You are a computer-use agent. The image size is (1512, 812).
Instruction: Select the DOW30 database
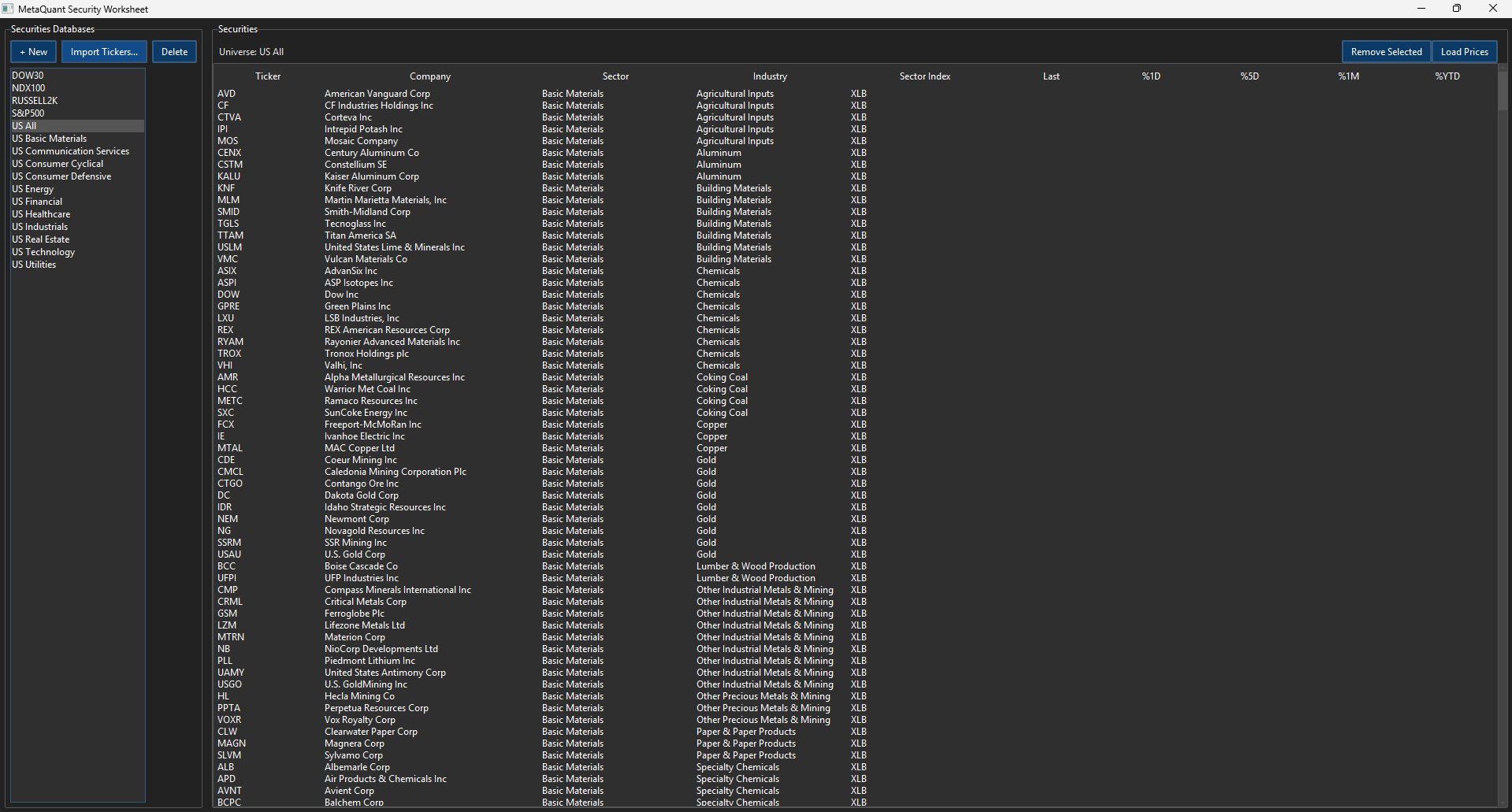pos(77,76)
